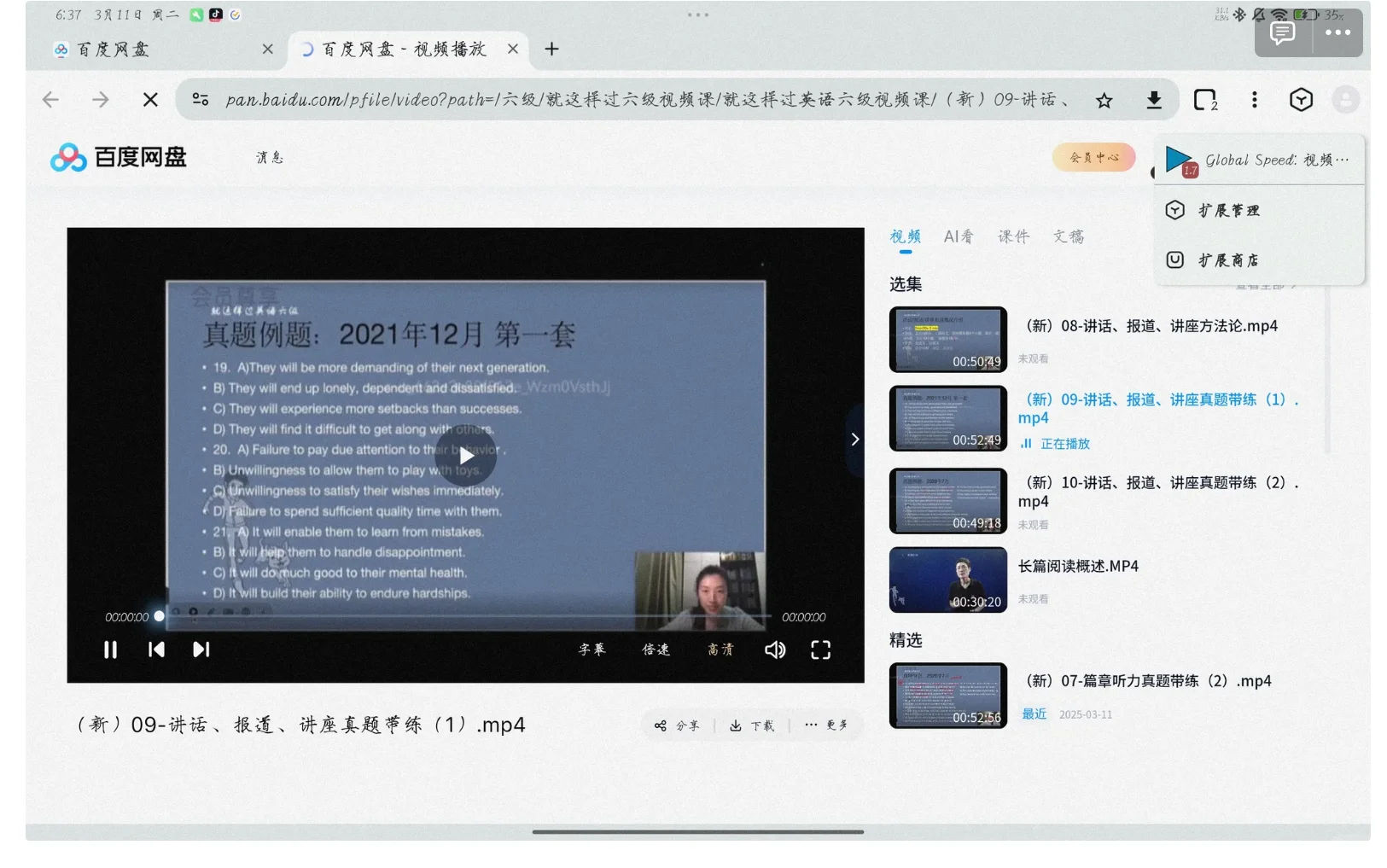Pause the currently playing video
The image size is (1387, 868).
(x=110, y=650)
